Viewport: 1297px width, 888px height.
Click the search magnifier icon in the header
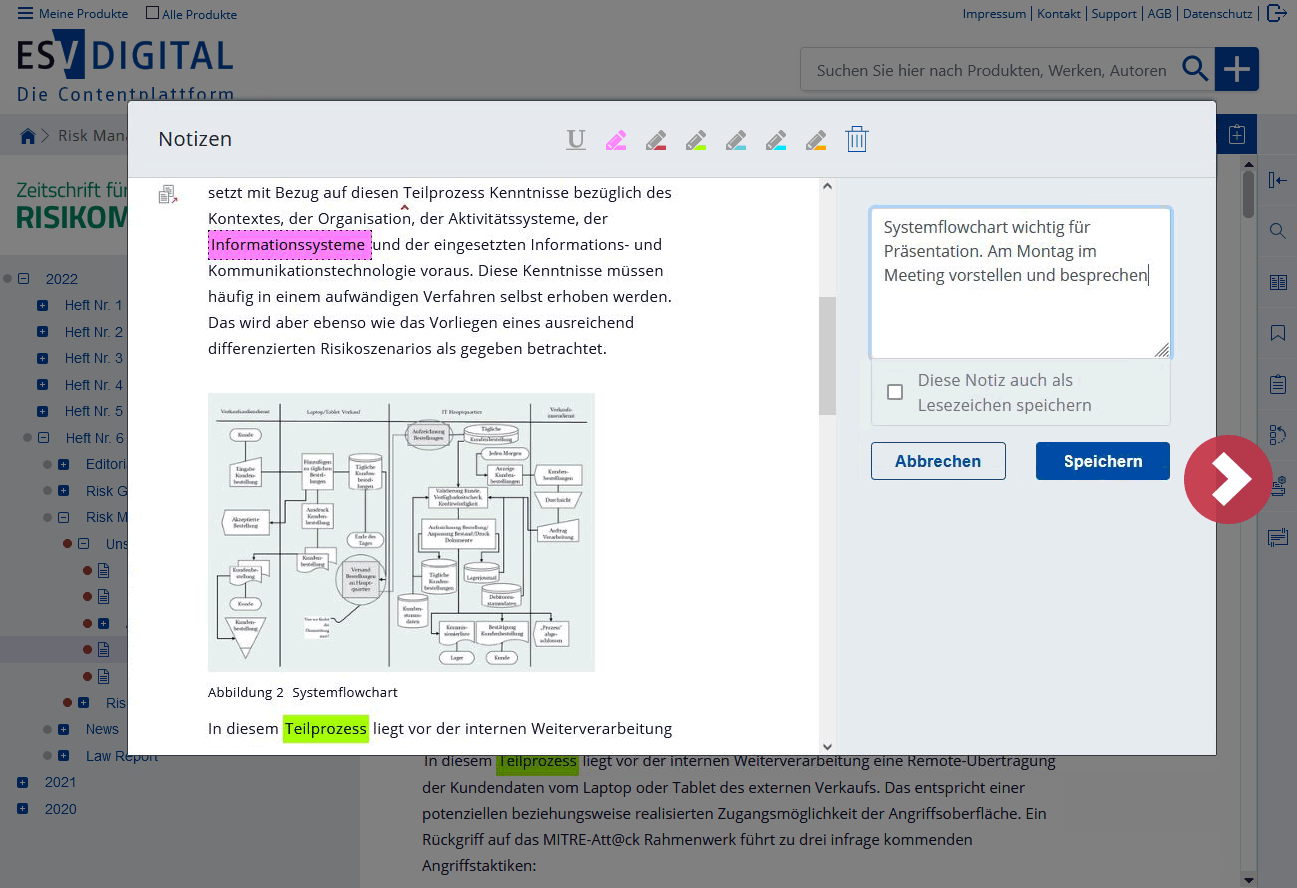1195,69
